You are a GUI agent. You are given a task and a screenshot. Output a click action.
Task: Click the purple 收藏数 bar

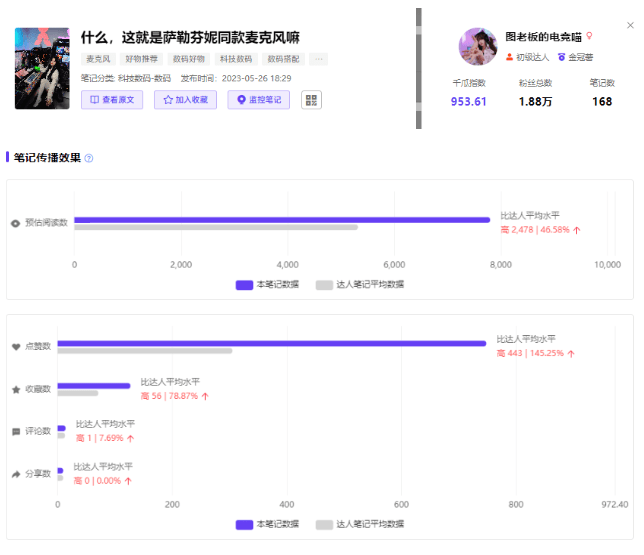(94, 386)
